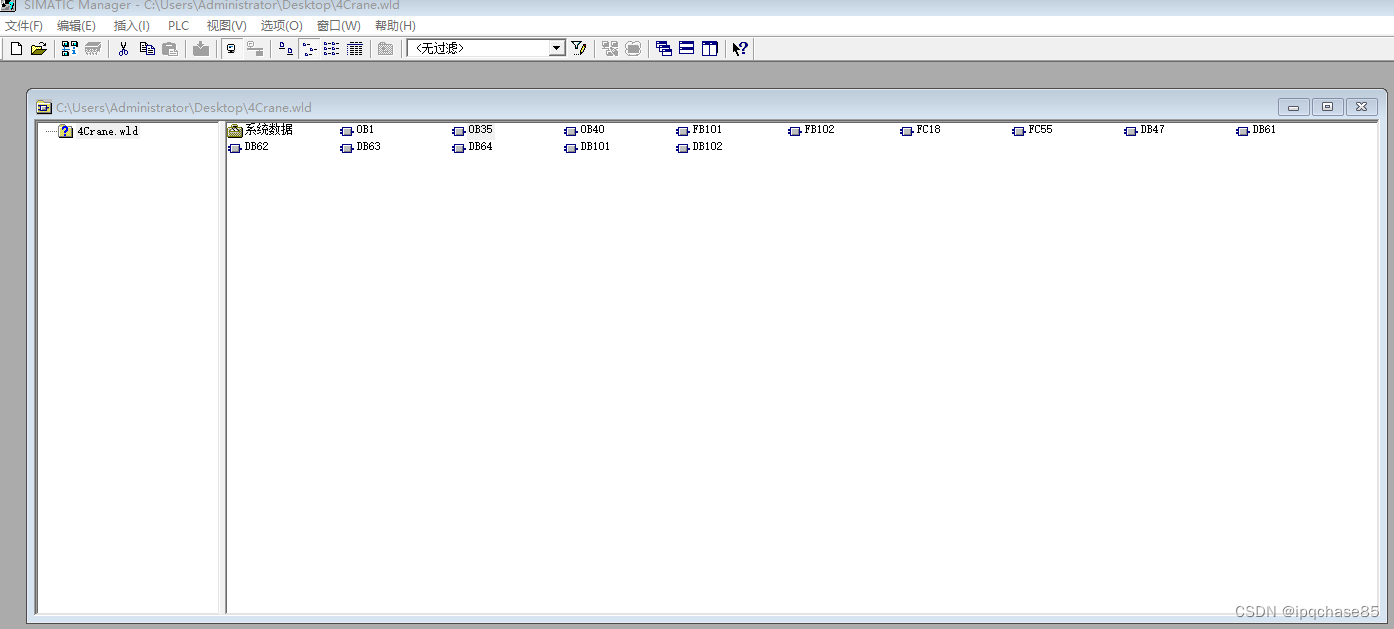Click the Open project folder icon
This screenshot has width=1394, height=629.
tap(39, 48)
